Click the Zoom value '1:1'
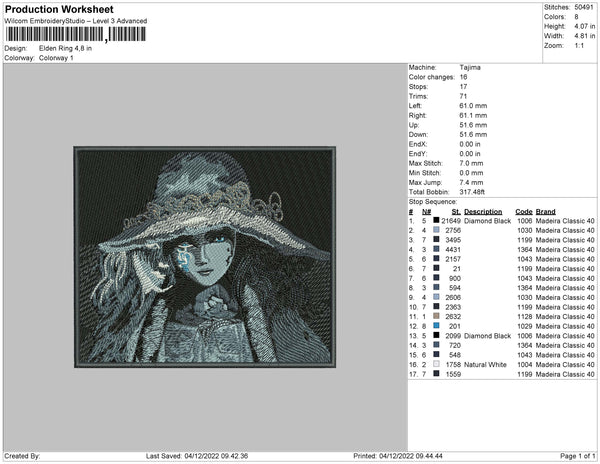 (579, 46)
